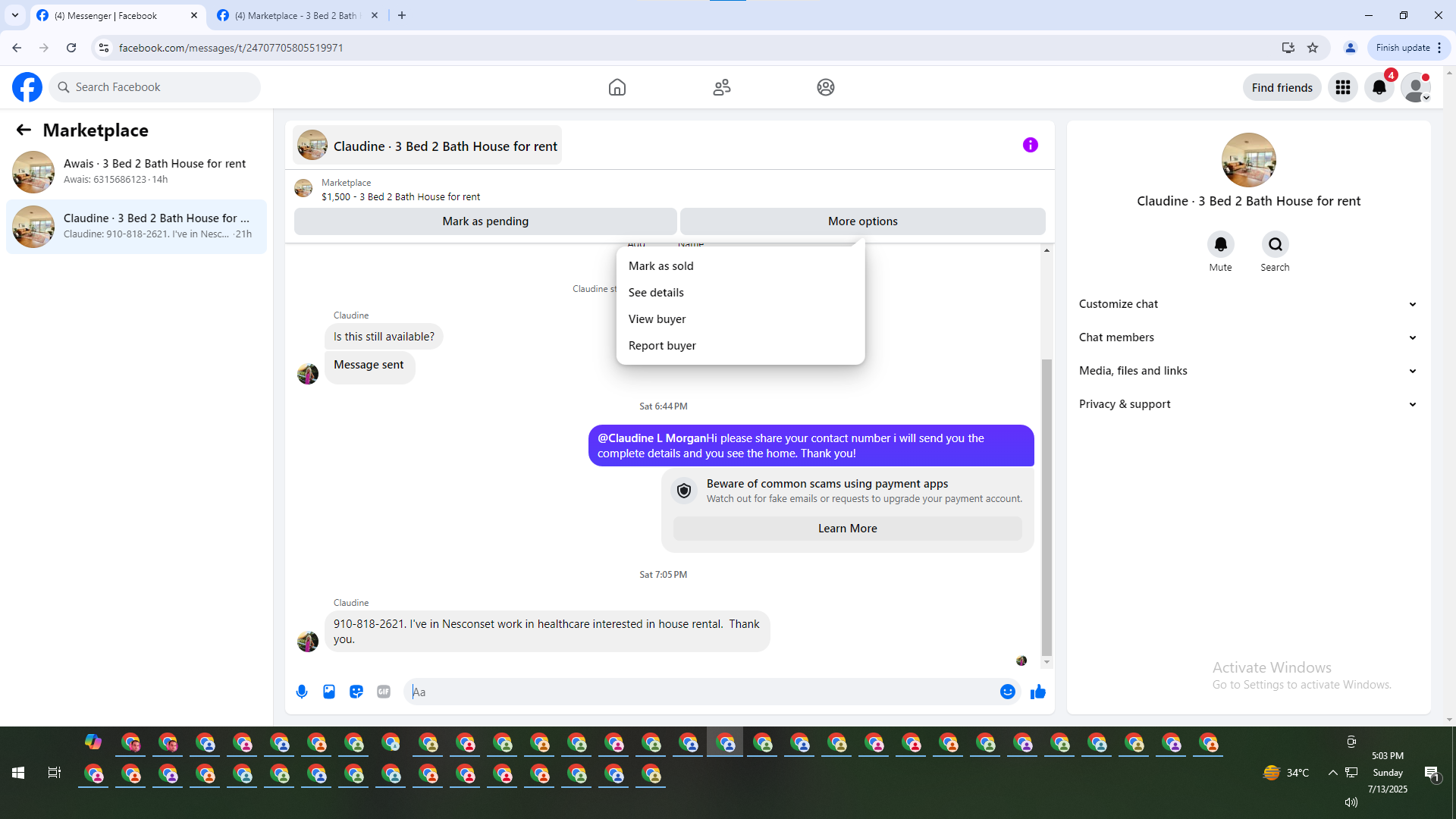Open the sticker picker icon
Screen dimensions: 1456x819
(356, 692)
